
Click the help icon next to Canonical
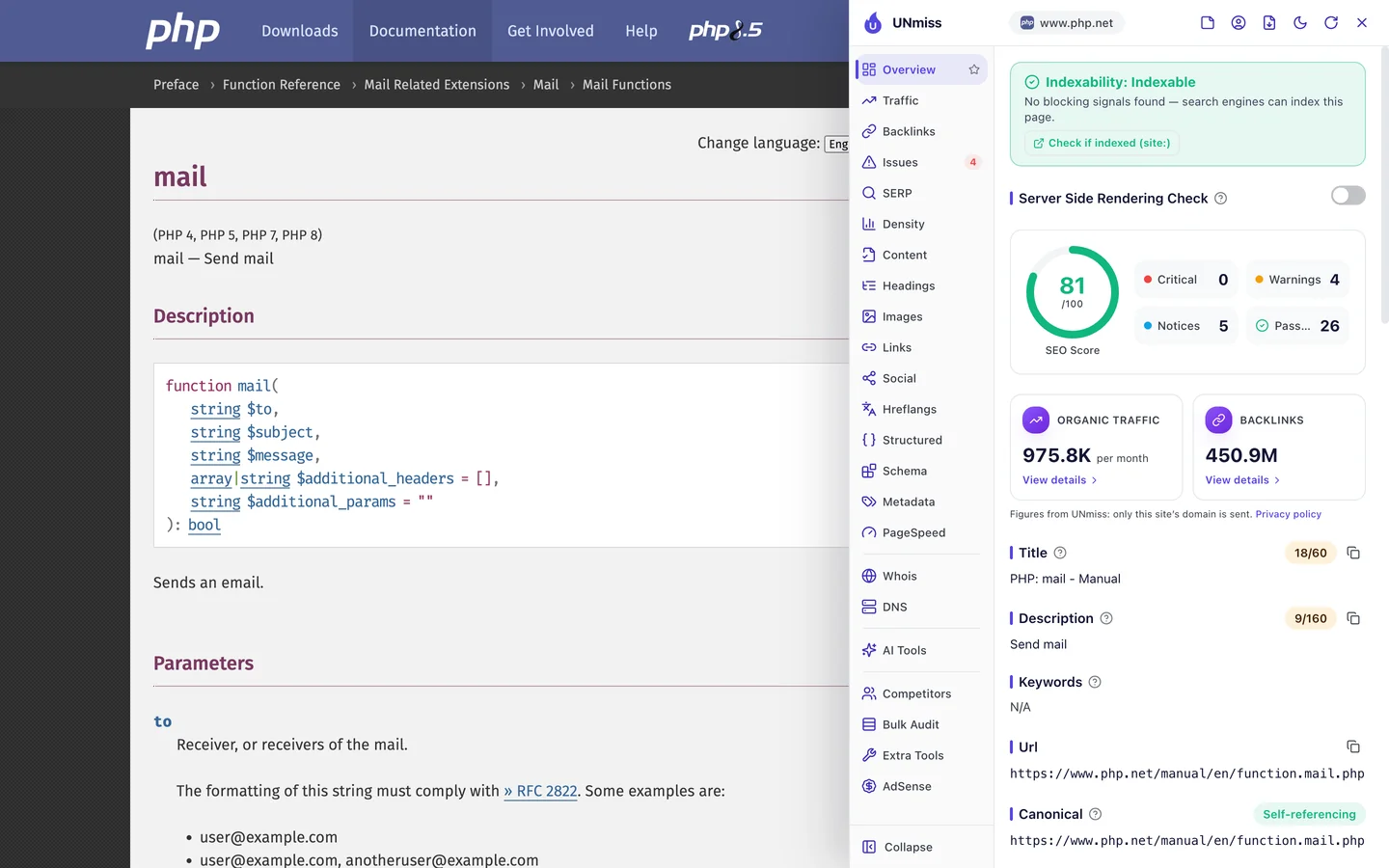point(1096,814)
